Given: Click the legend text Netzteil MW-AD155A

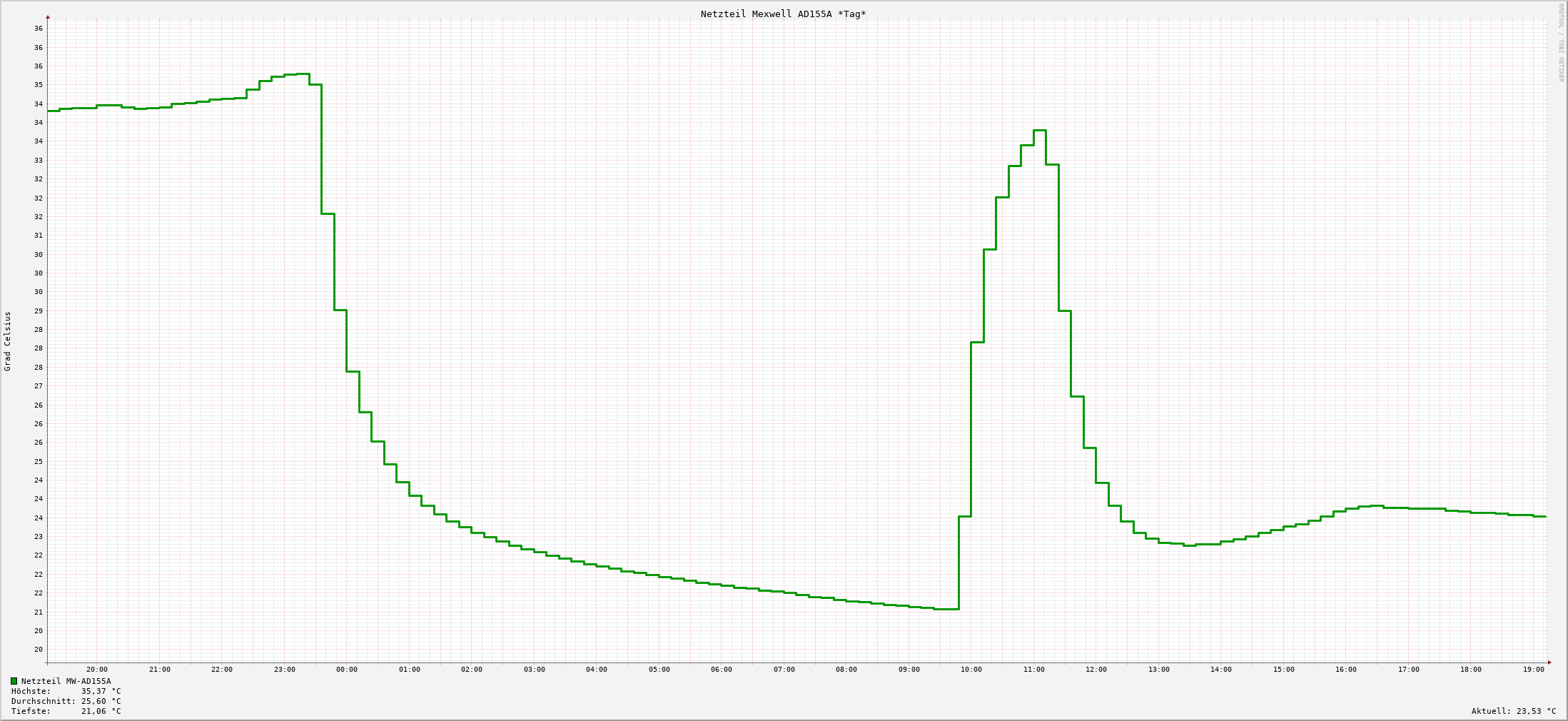Looking at the screenshot, I should [66, 681].
